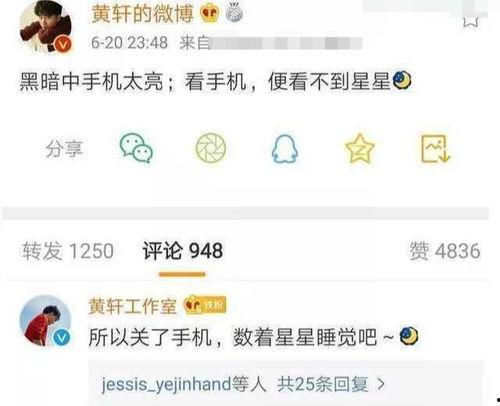The image size is (500, 406).
Task: Open 黄轩的微博 profile avatar
Action: pyautogui.click(x=46, y=27)
